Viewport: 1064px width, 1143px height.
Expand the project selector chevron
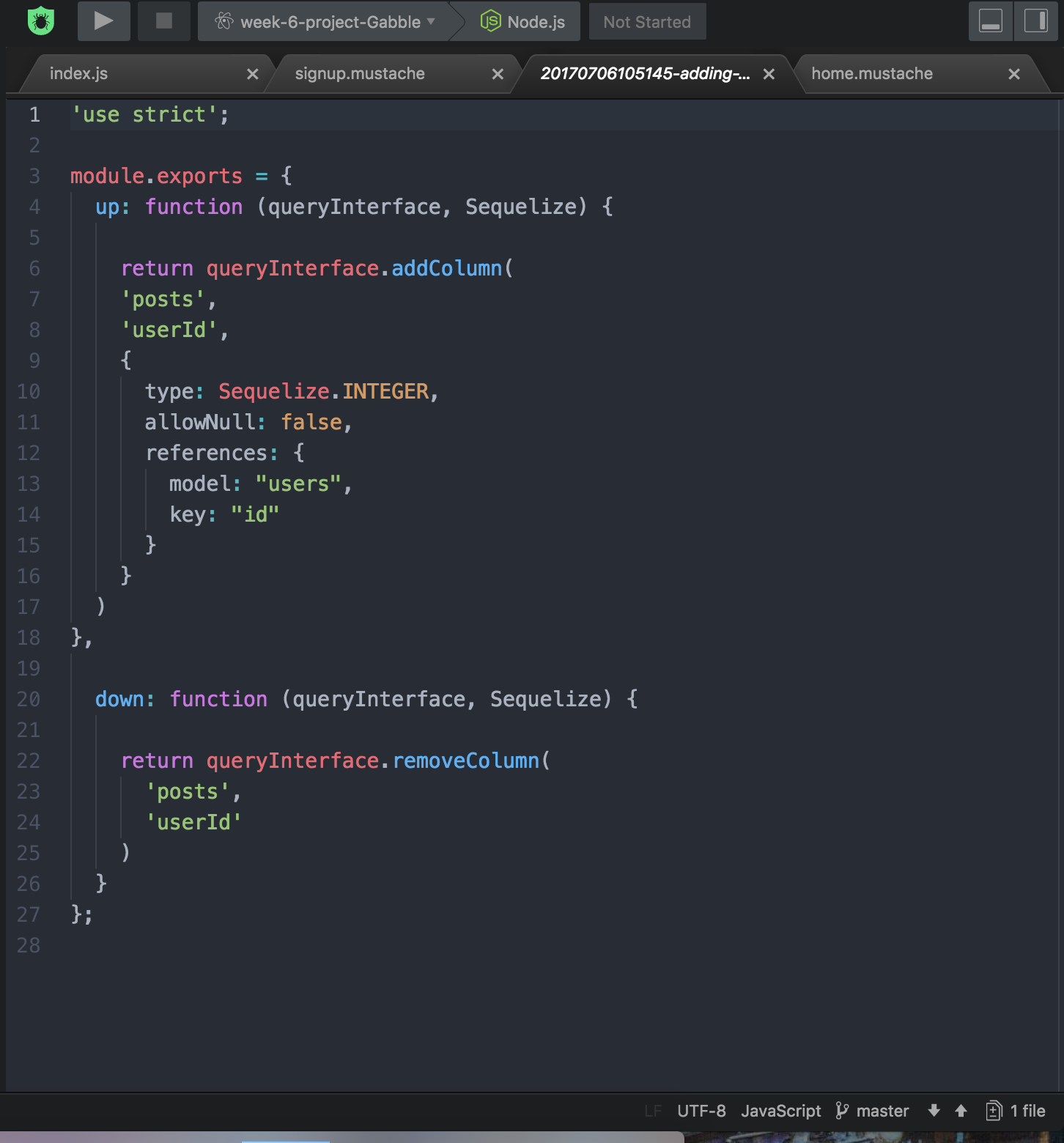(x=431, y=22)
